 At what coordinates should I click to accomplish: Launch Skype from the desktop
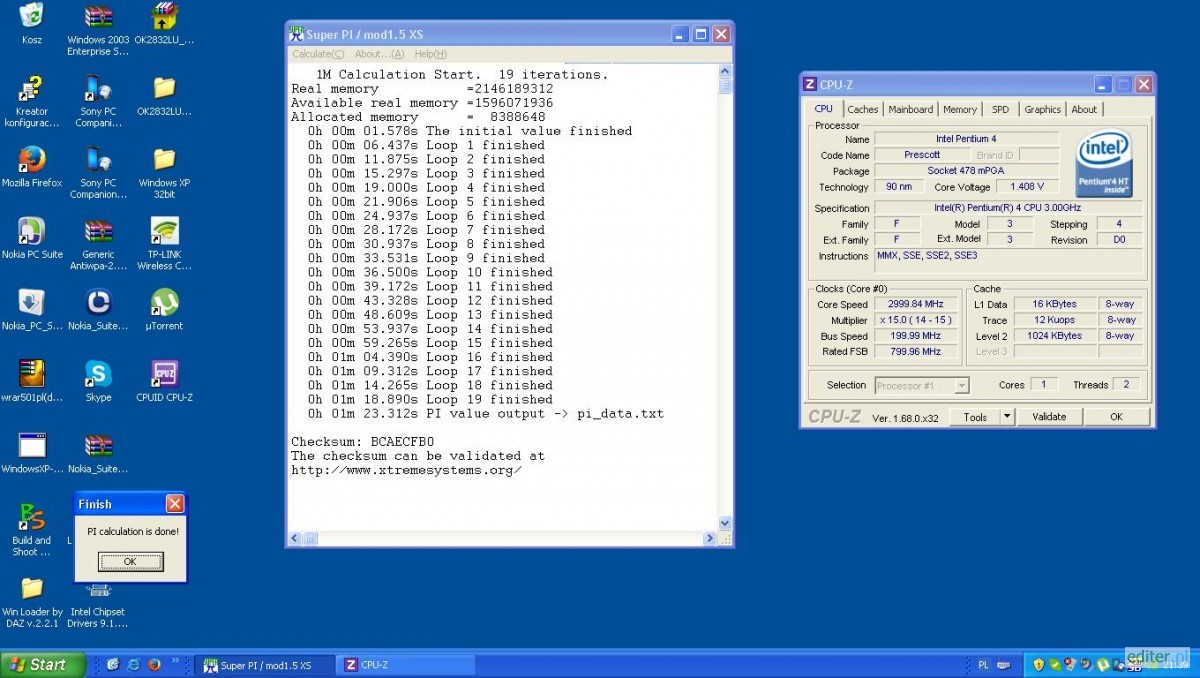pos(98,374)
